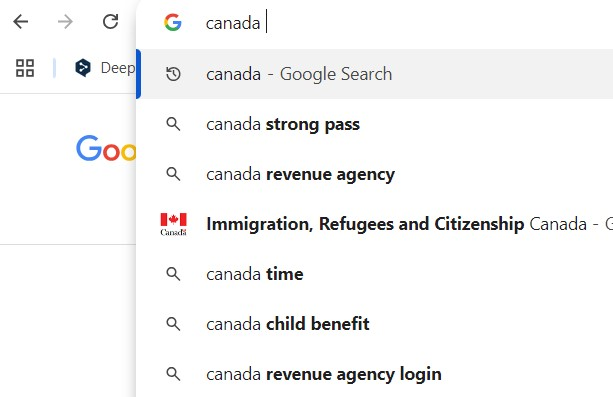Choose 'canada strong pass' suggestion

(x=375, y=124)
